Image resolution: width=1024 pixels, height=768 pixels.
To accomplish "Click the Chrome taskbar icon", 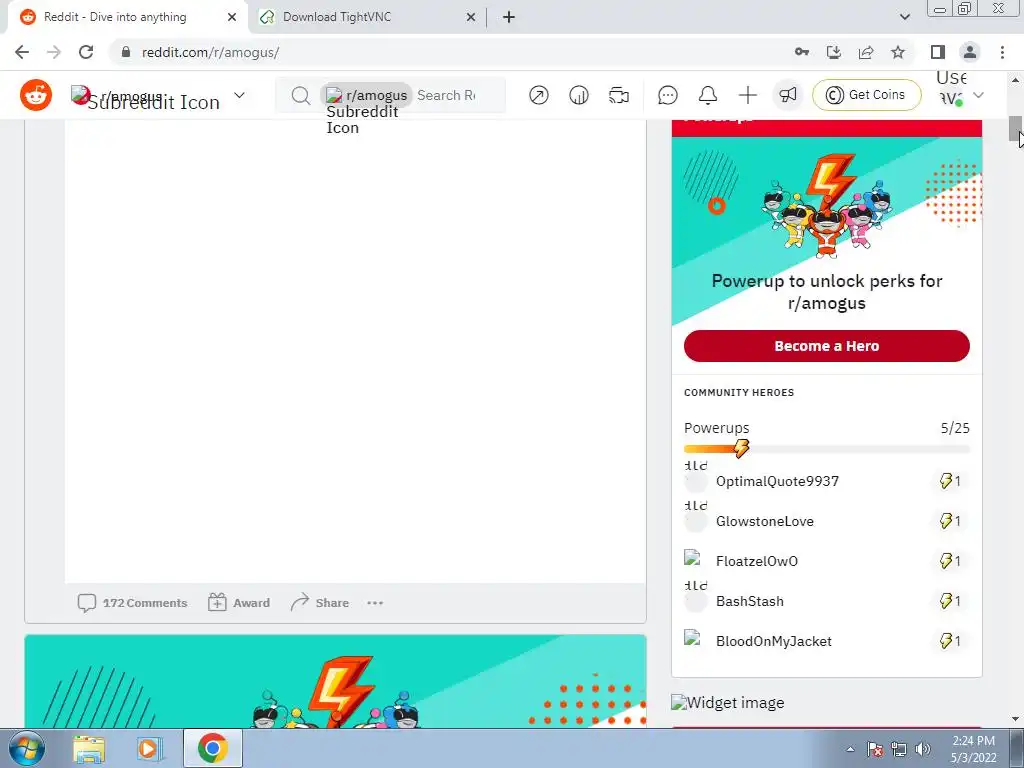I will point(212,748).
